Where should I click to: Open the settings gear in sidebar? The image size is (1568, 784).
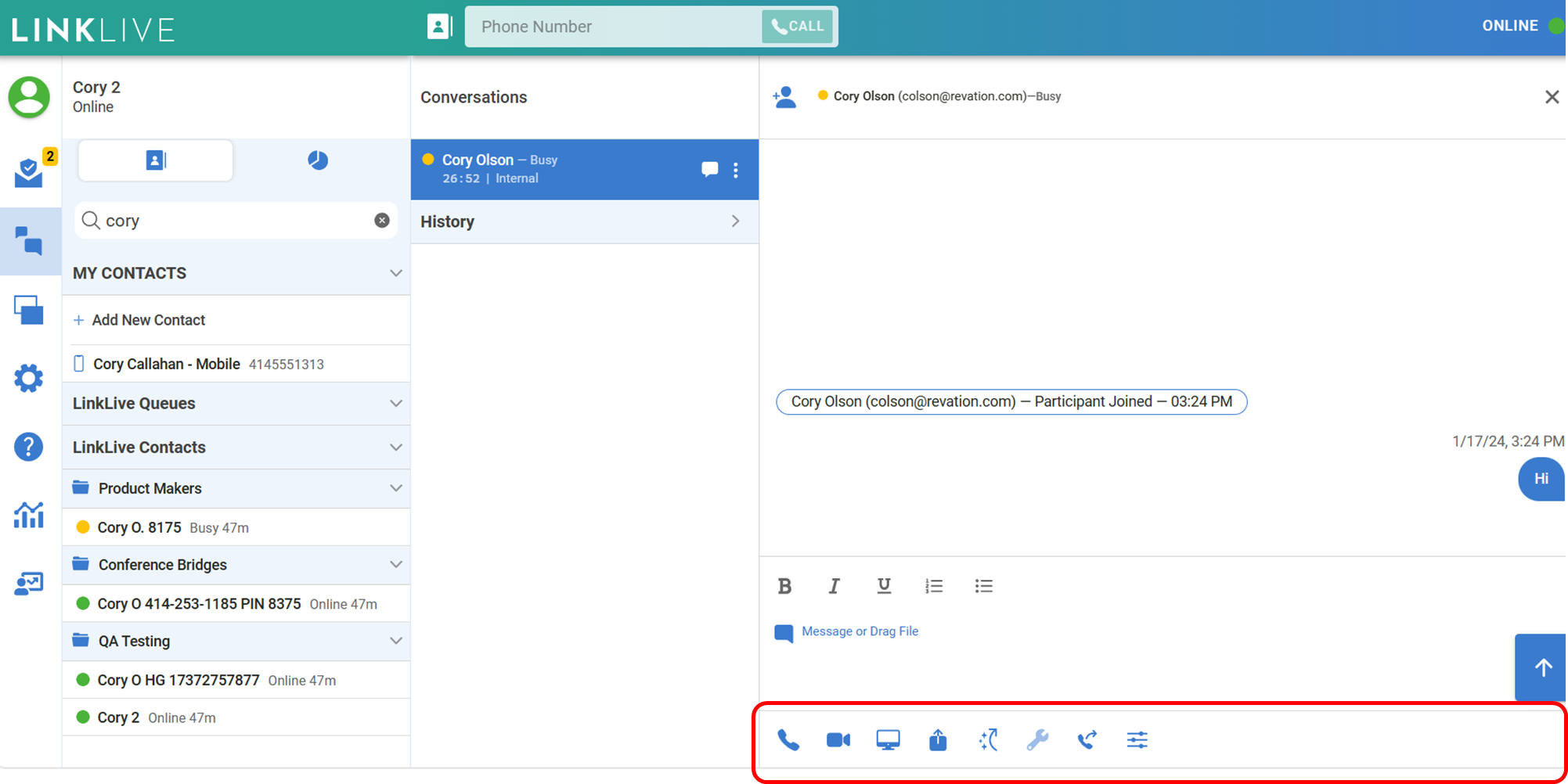click(x=29, y=379)
